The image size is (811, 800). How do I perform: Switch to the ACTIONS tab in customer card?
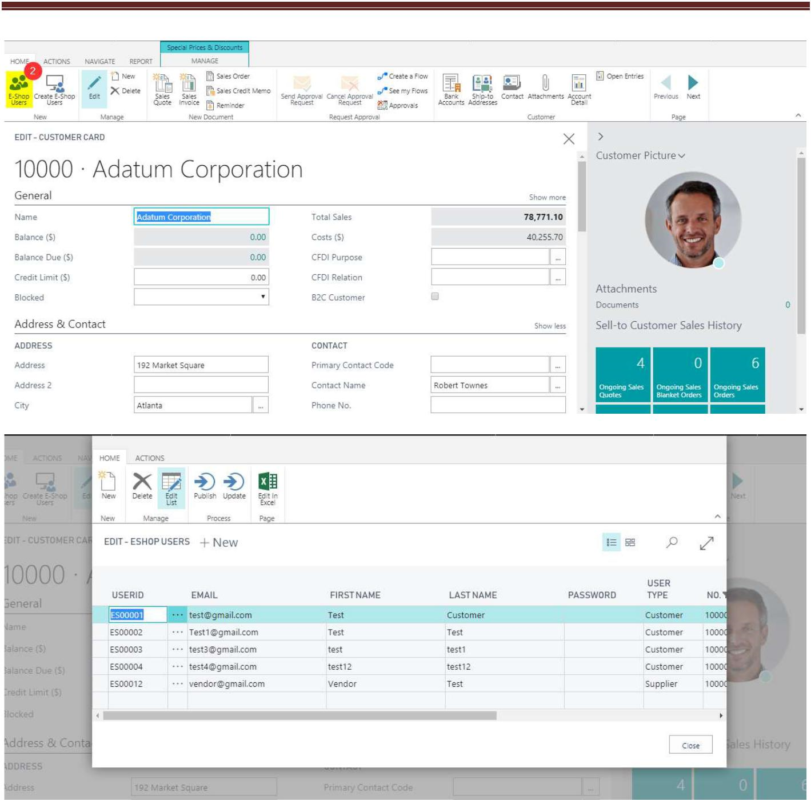[x=56, y=62]
